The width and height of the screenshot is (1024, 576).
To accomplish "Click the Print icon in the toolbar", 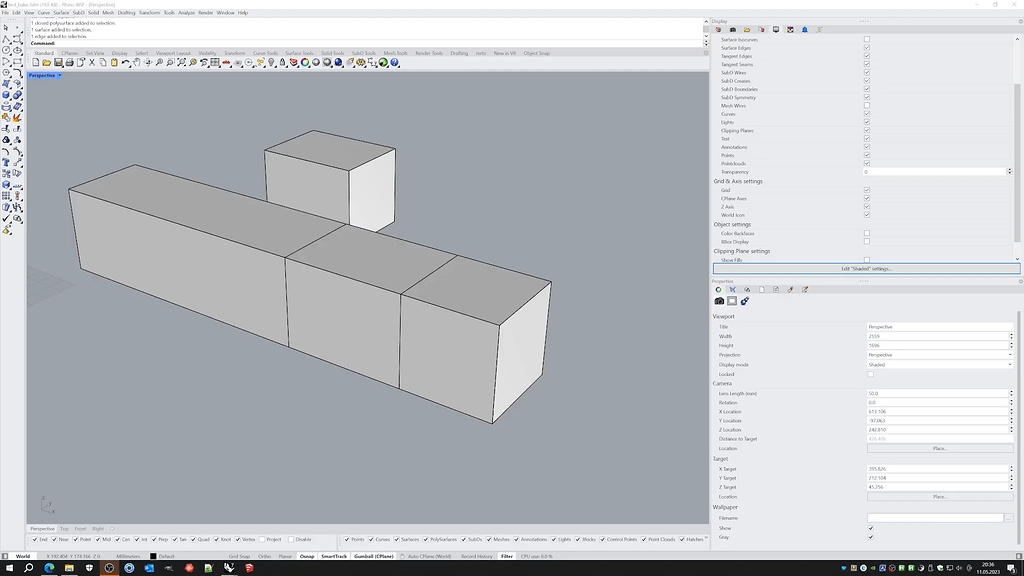I will (x=69, y=63).
